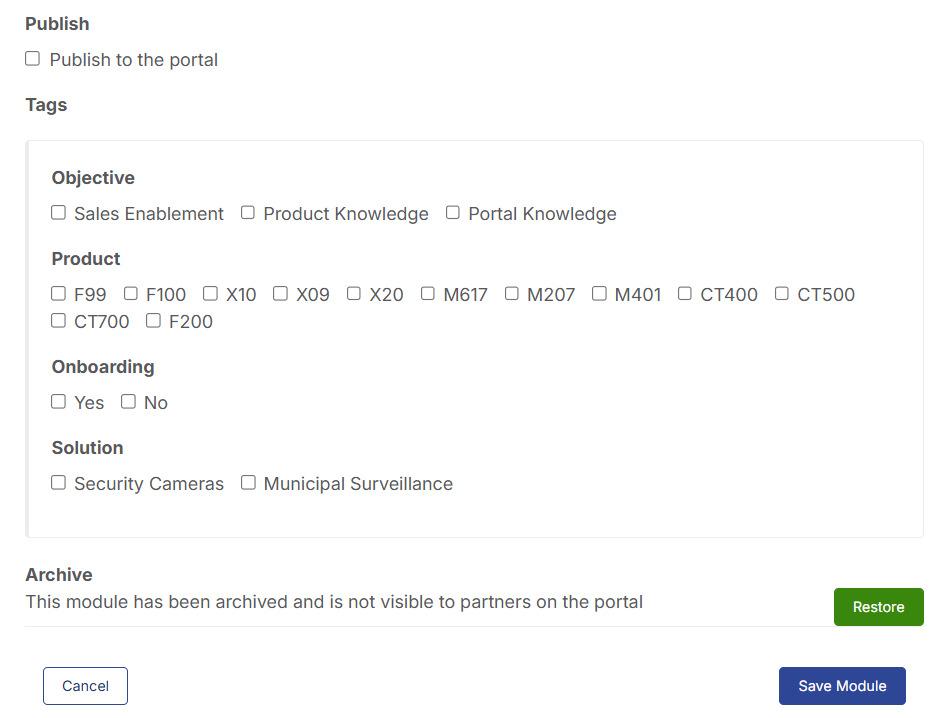947x718 pixels.
Task: Select the X10 product tag
Action: pyautogui.click(x=210, y=293)
